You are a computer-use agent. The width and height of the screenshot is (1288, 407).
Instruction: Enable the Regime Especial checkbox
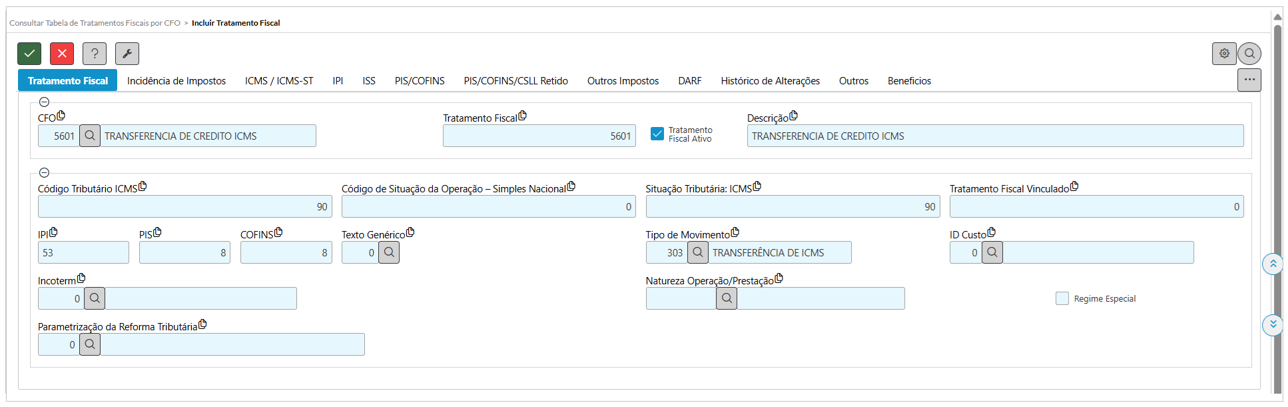click(x=1062, y=298)
